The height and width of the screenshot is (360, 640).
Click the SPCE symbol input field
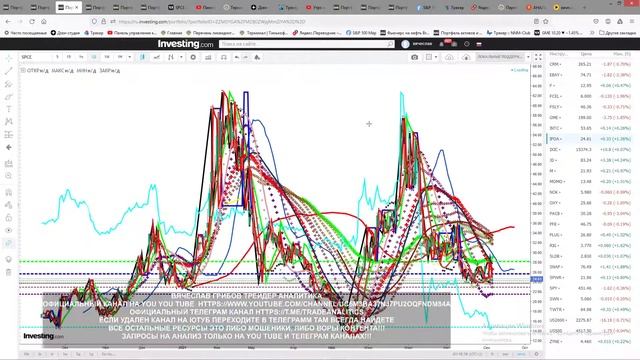tap(36, 57)
